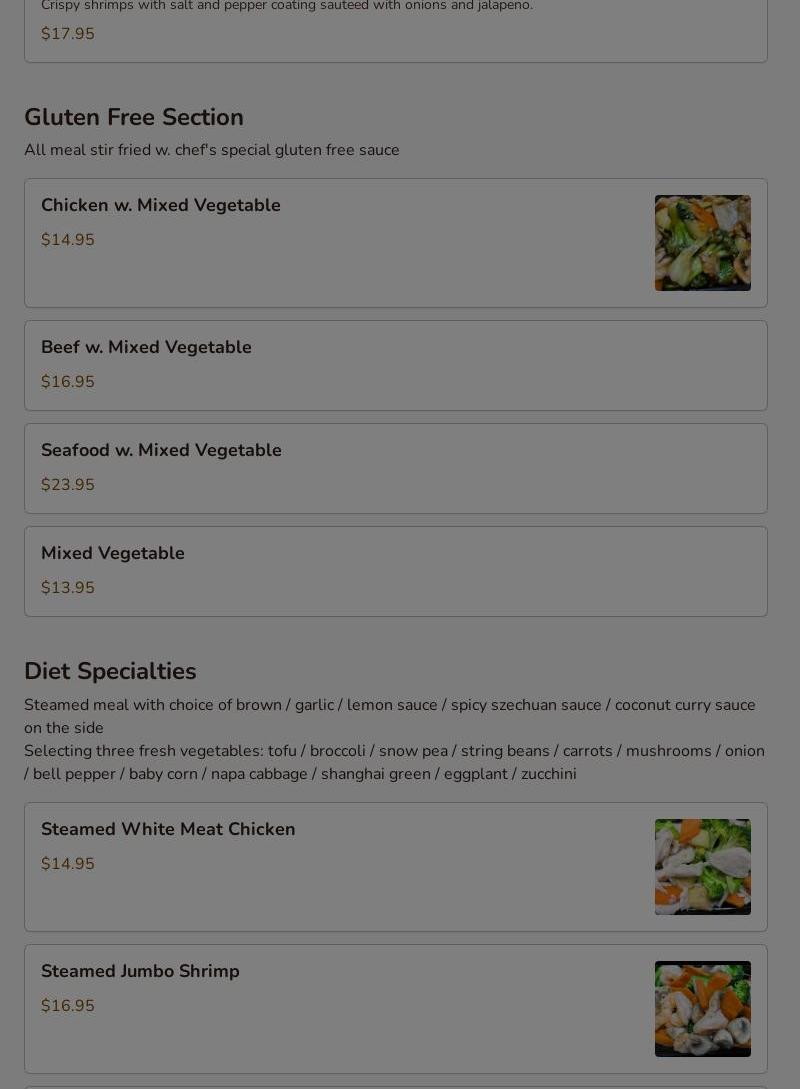Click the Steamed White Meat Chicken photo
The image size is (800, 1089).
[702, 867]
